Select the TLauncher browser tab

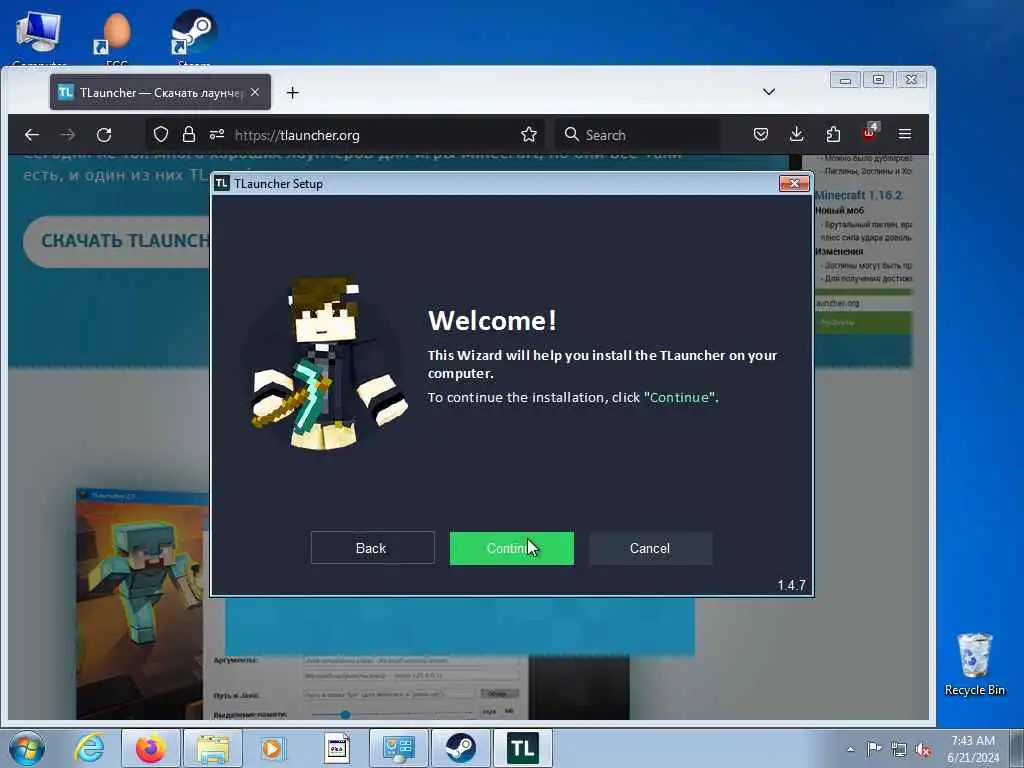click(x=160, y=93)
